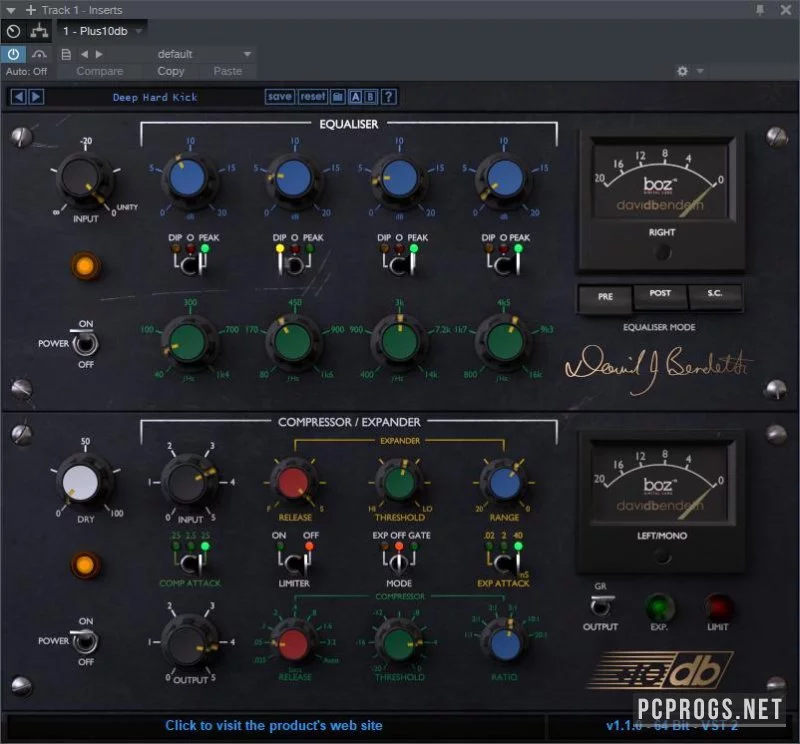
Task: Open the Deep Hard Kick preset name field
Action: [155, 97]
